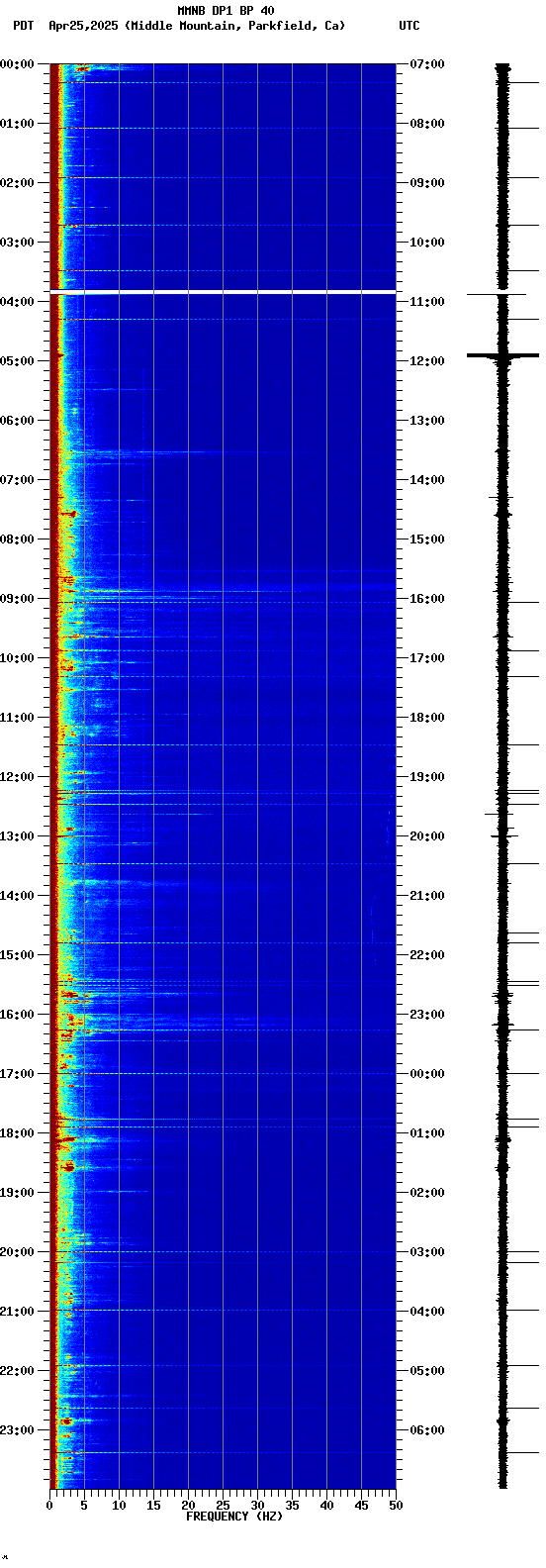Click the PDT axis label '09:00'

click(x=17, y=599)
